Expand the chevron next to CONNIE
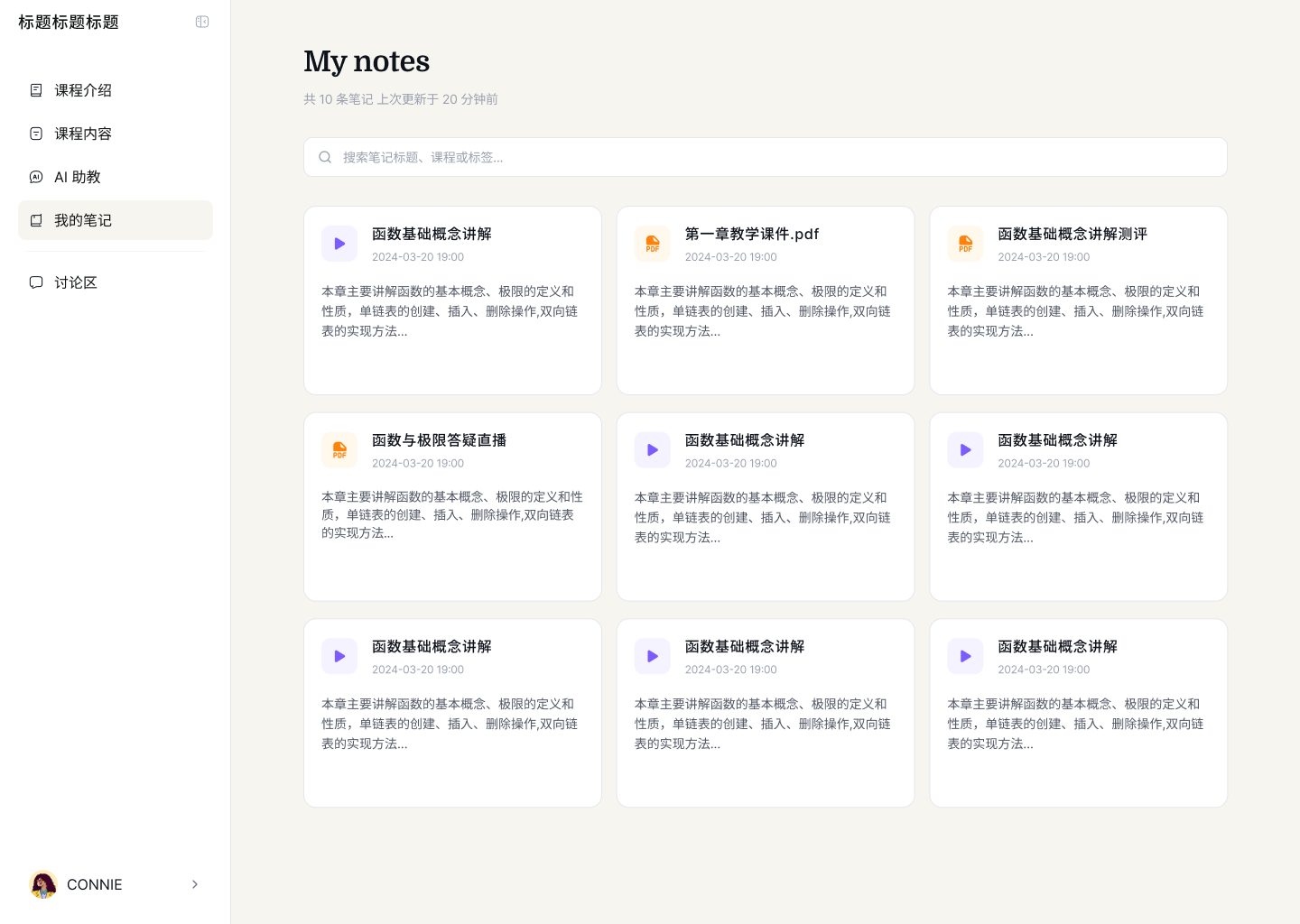The height and width of the screenshot is (924, 1300). (x=195, y=885)
